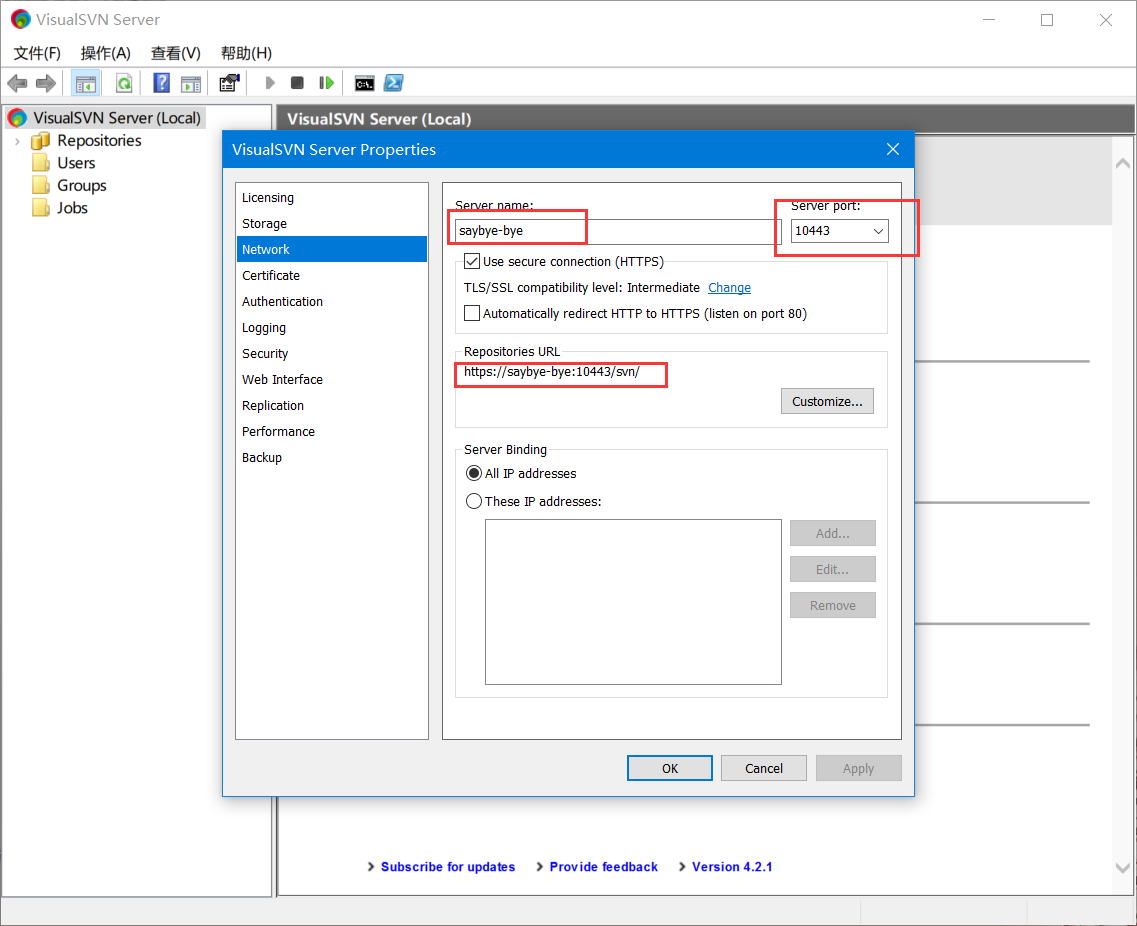
Task: Select the Jobs tree item label
Action: click(x=73, y=208)
